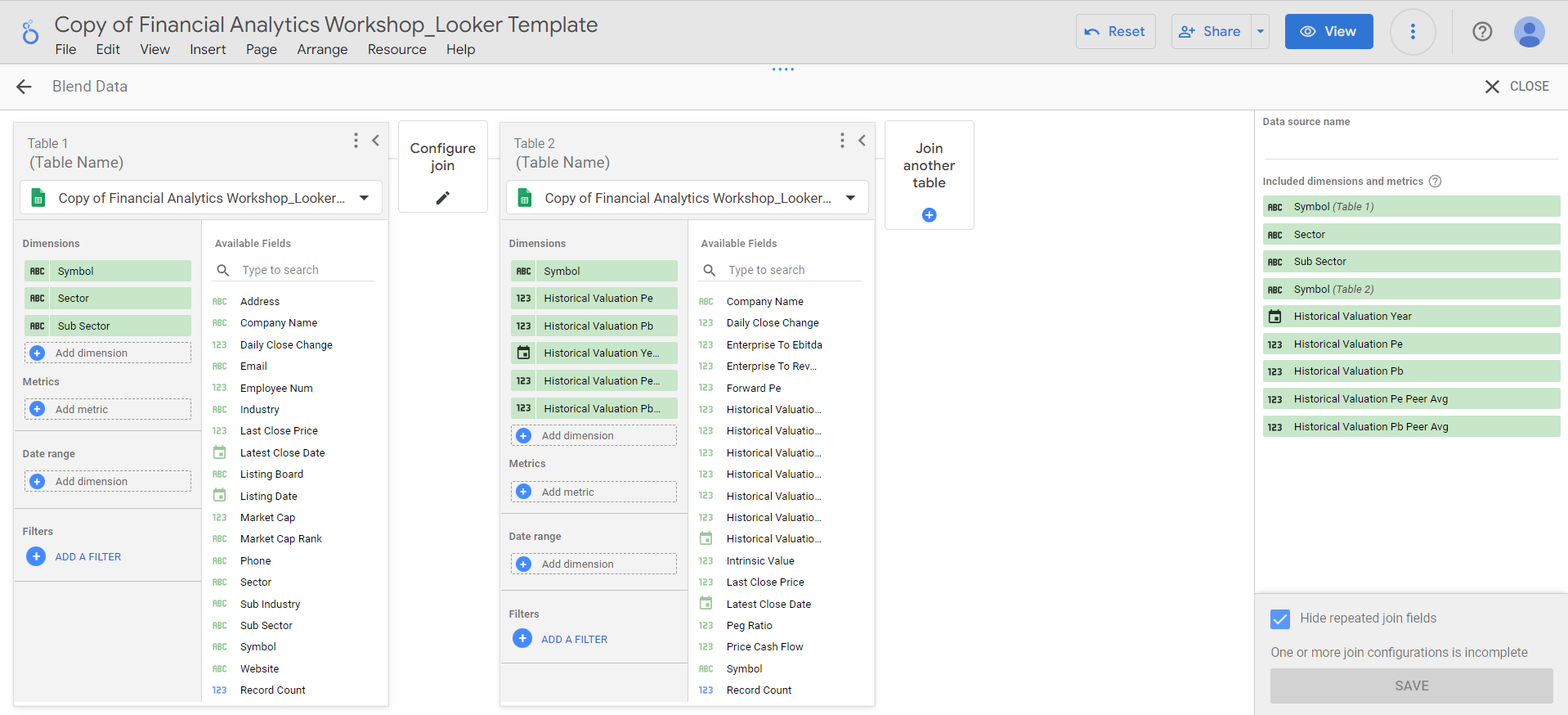Click calendar icon for Historical Valuation Year in included list

click(1275, 317)
